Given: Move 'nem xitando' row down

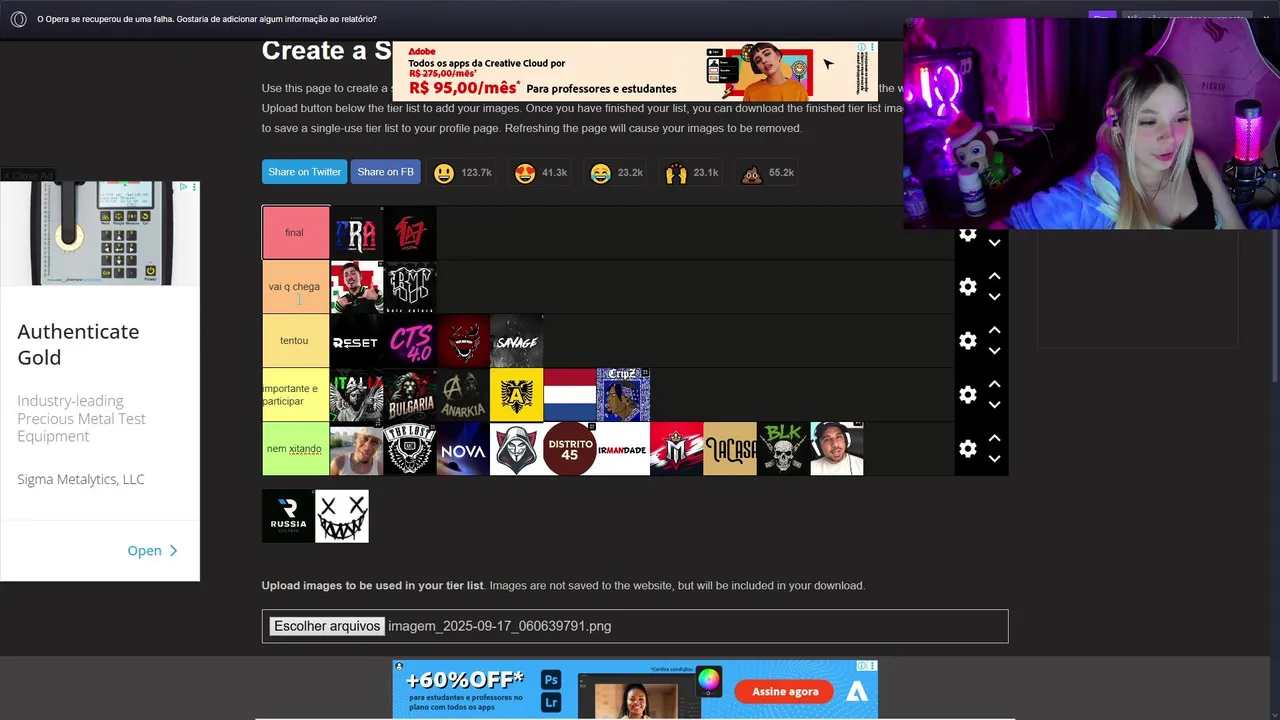Looking at the screenshot, I should coord(994,459).
